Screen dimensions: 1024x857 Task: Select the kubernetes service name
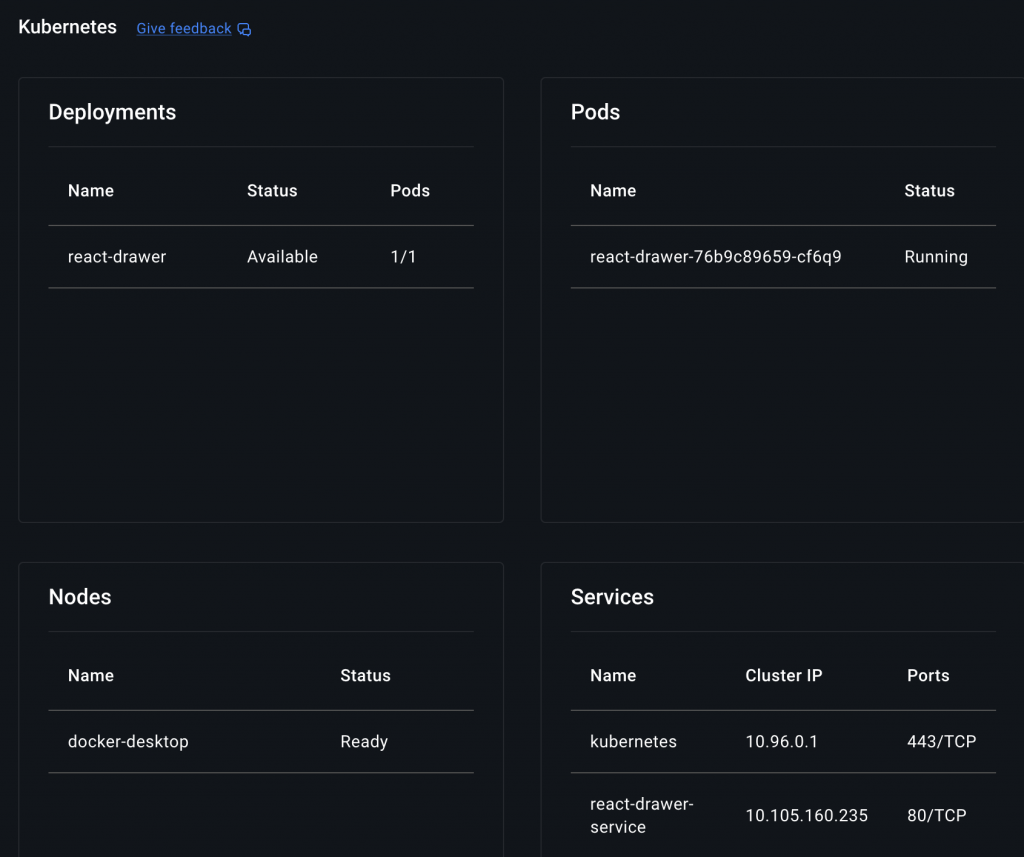[x=633, y=742]
